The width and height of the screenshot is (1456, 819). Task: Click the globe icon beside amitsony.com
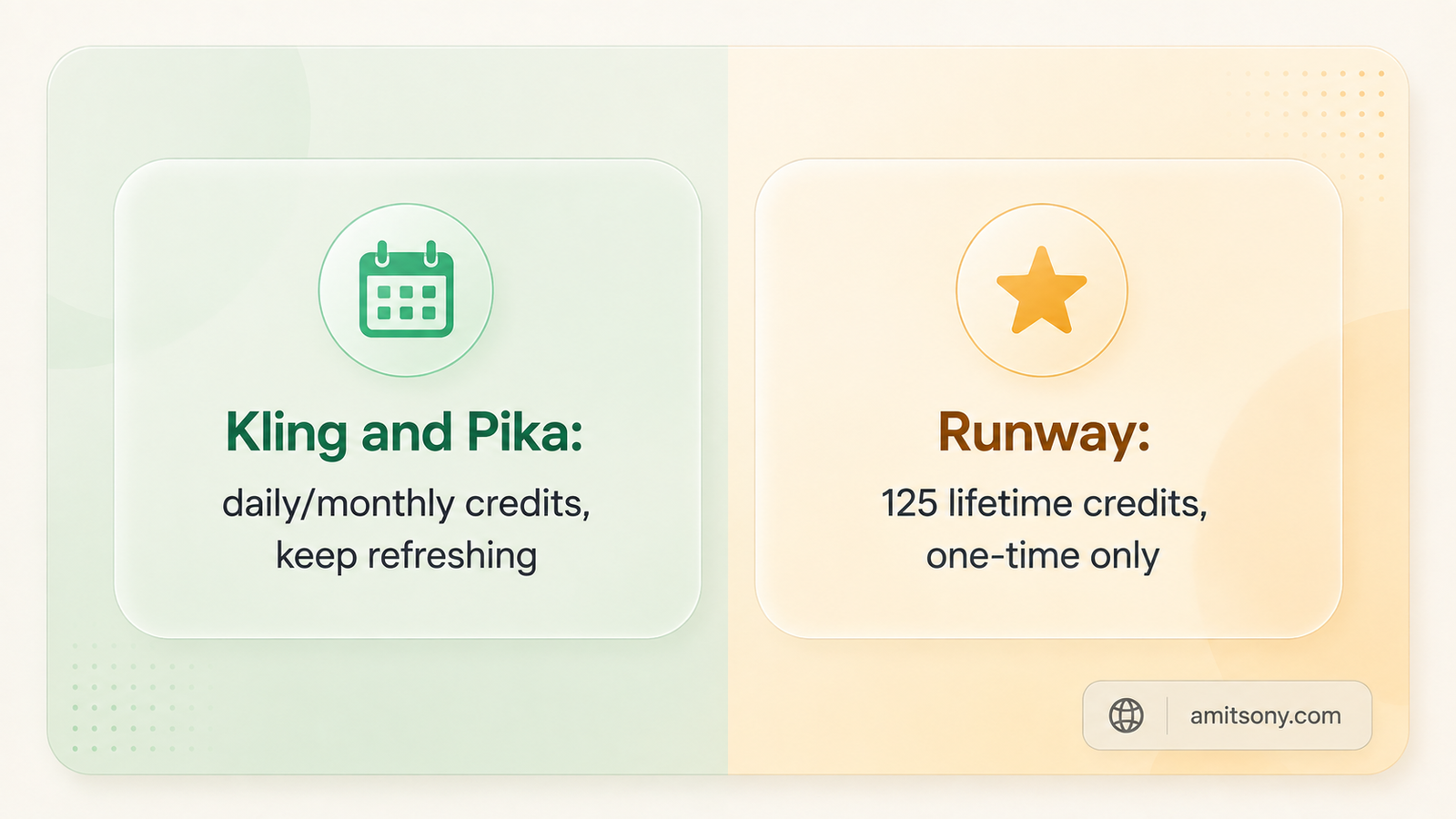(x=1126, y=715)
